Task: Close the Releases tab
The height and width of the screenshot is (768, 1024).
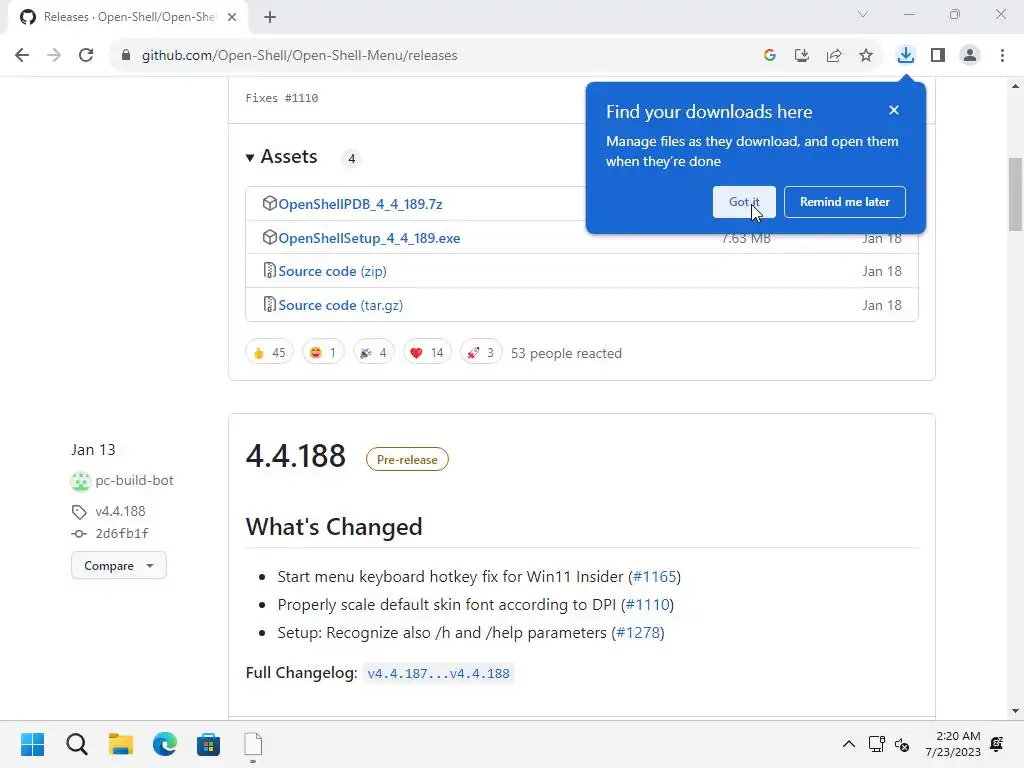Action: pyautogui.click(x=232, y=18)
